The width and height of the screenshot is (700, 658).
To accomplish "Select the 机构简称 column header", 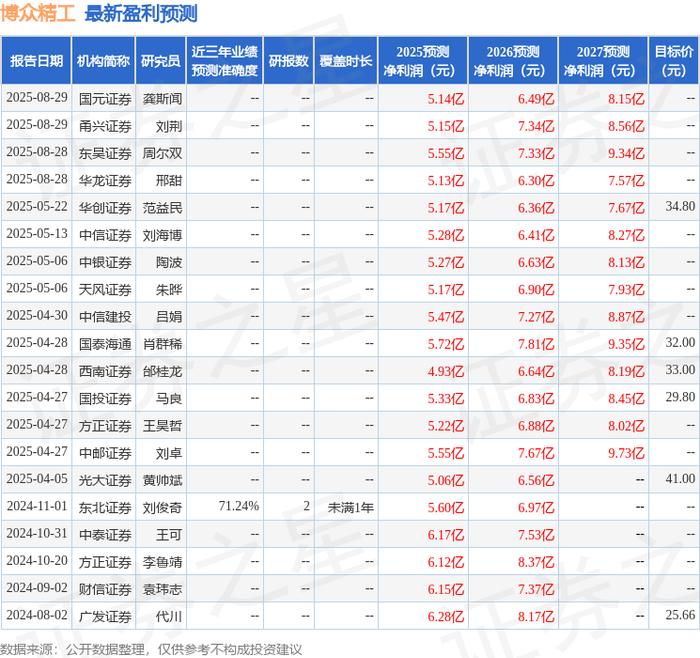I will click(x=103, y=61).
